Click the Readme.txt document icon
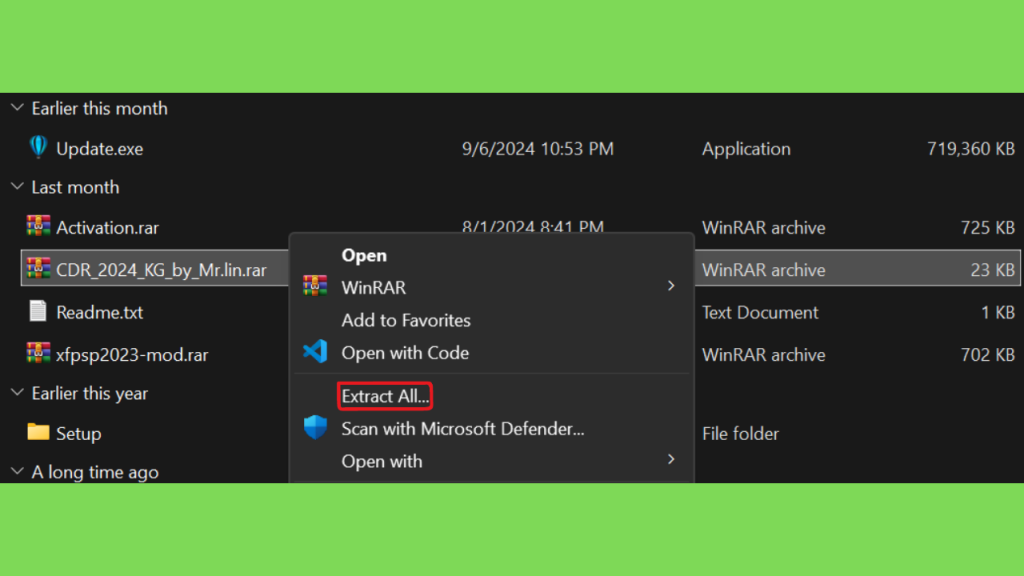Image resolution: width=1024 pixels, height=576 pixels. (x=38, y=311)
